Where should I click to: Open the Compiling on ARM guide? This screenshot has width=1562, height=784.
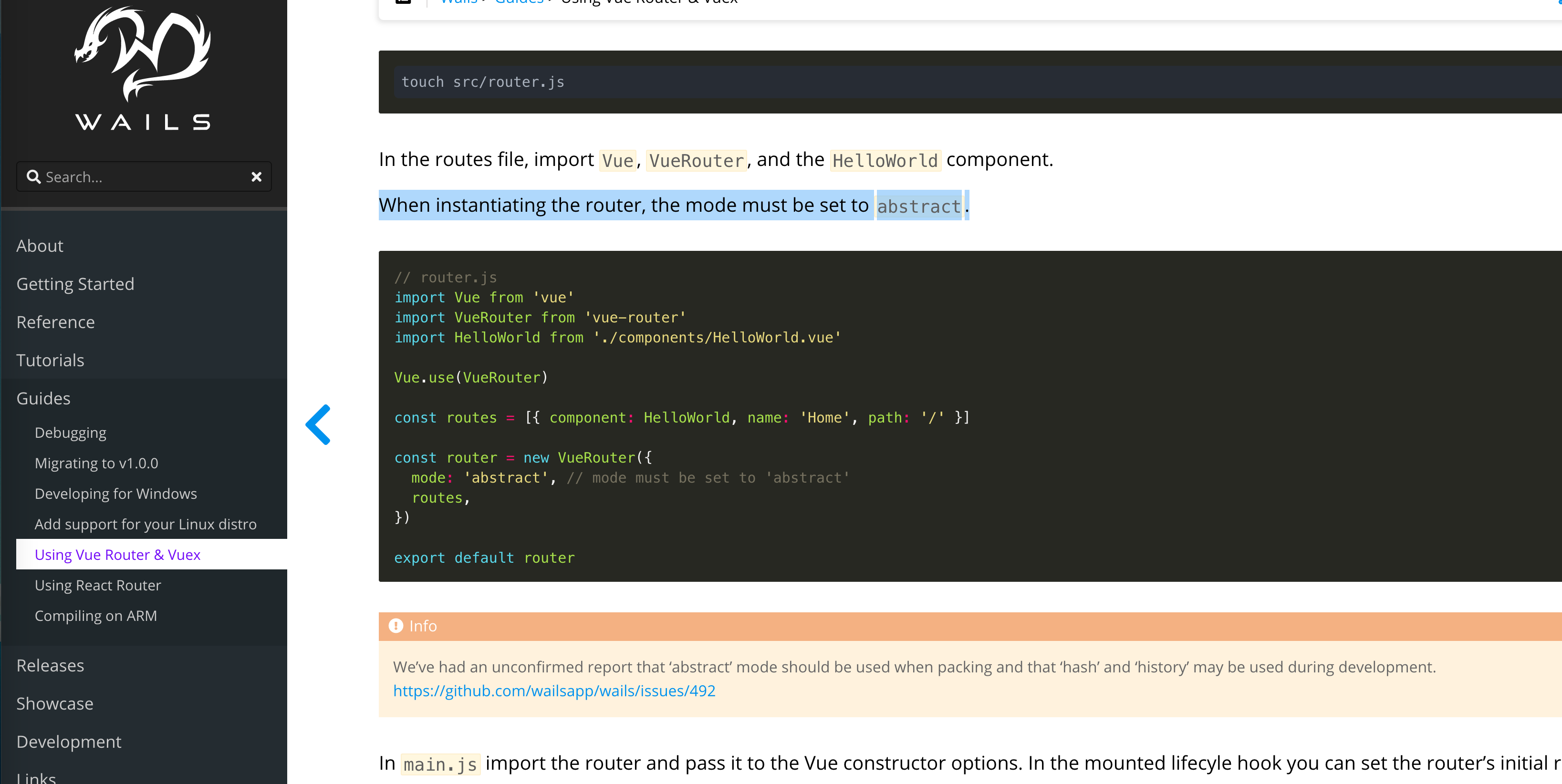point(96,615)
